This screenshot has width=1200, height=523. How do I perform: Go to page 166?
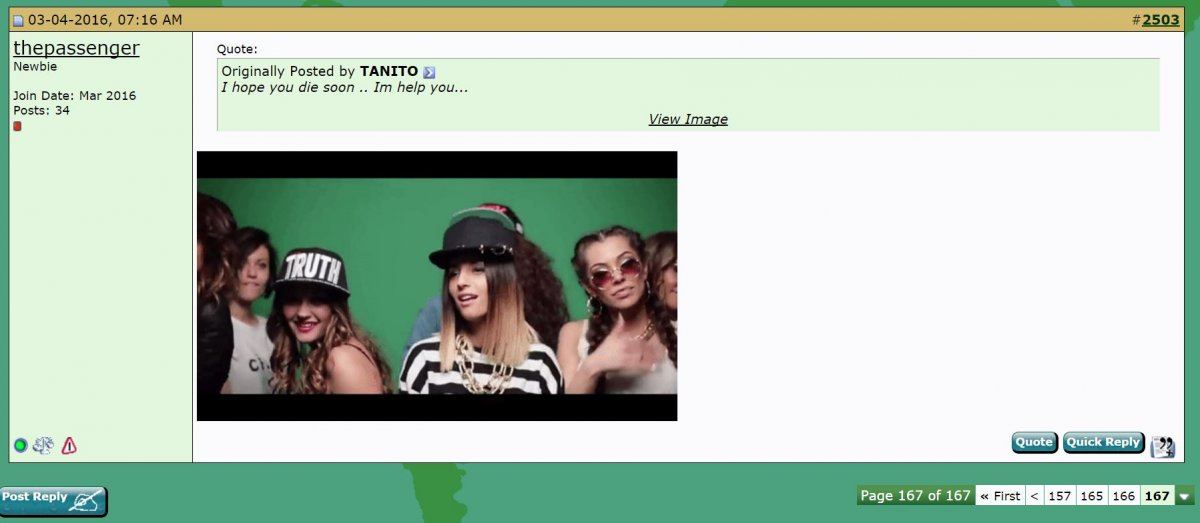(1124, 496)
